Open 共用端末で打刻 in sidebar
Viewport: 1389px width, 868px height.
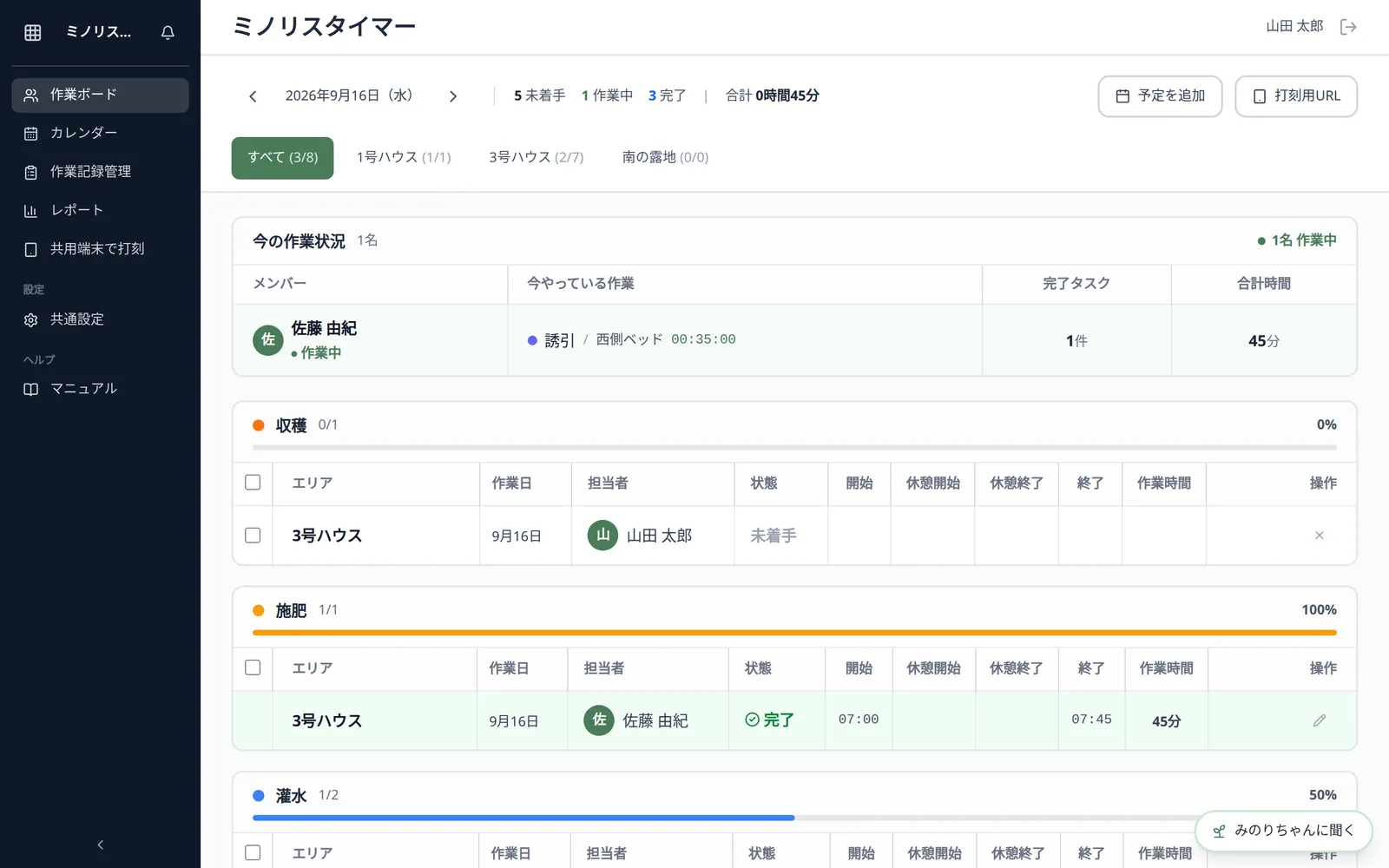(100, 249)
